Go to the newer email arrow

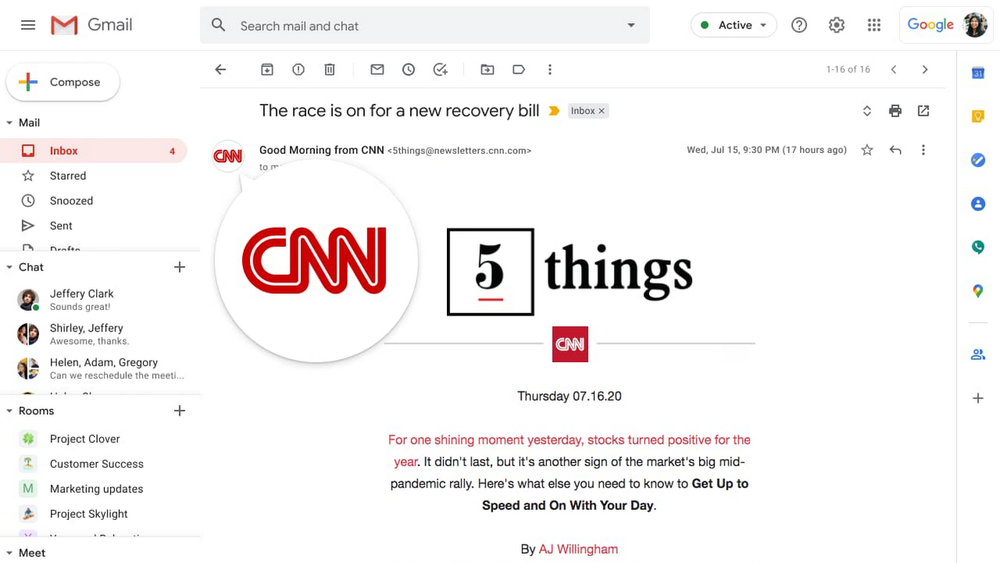(x=893, y=69)
